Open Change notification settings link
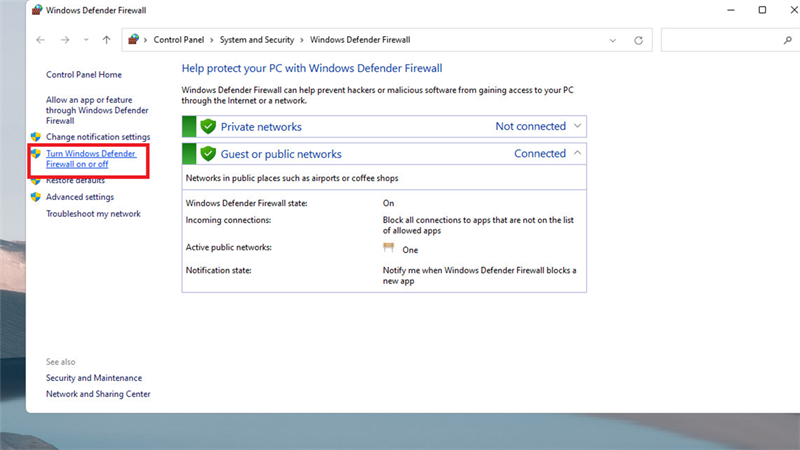The width and height of the screenshot is (800, 450). pos(98,137)
